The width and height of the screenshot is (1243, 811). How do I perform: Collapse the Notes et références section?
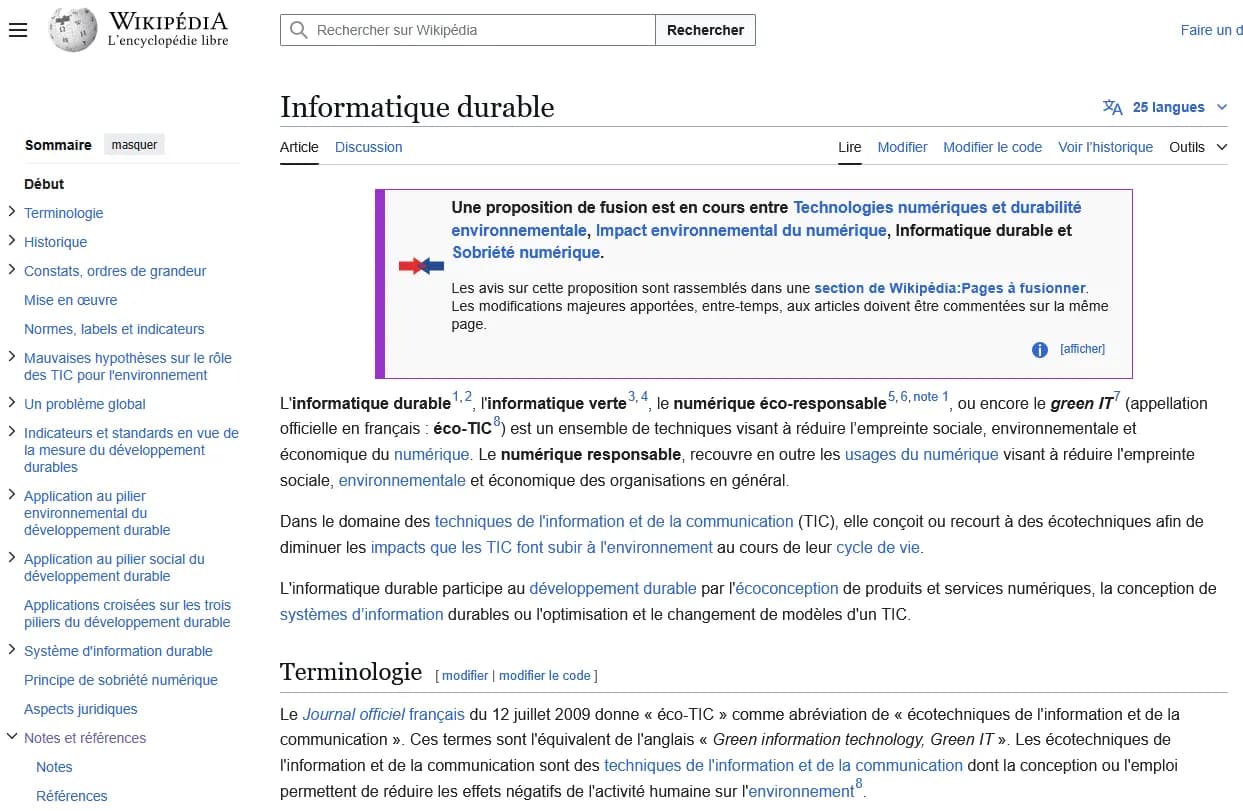pos(12,738)
